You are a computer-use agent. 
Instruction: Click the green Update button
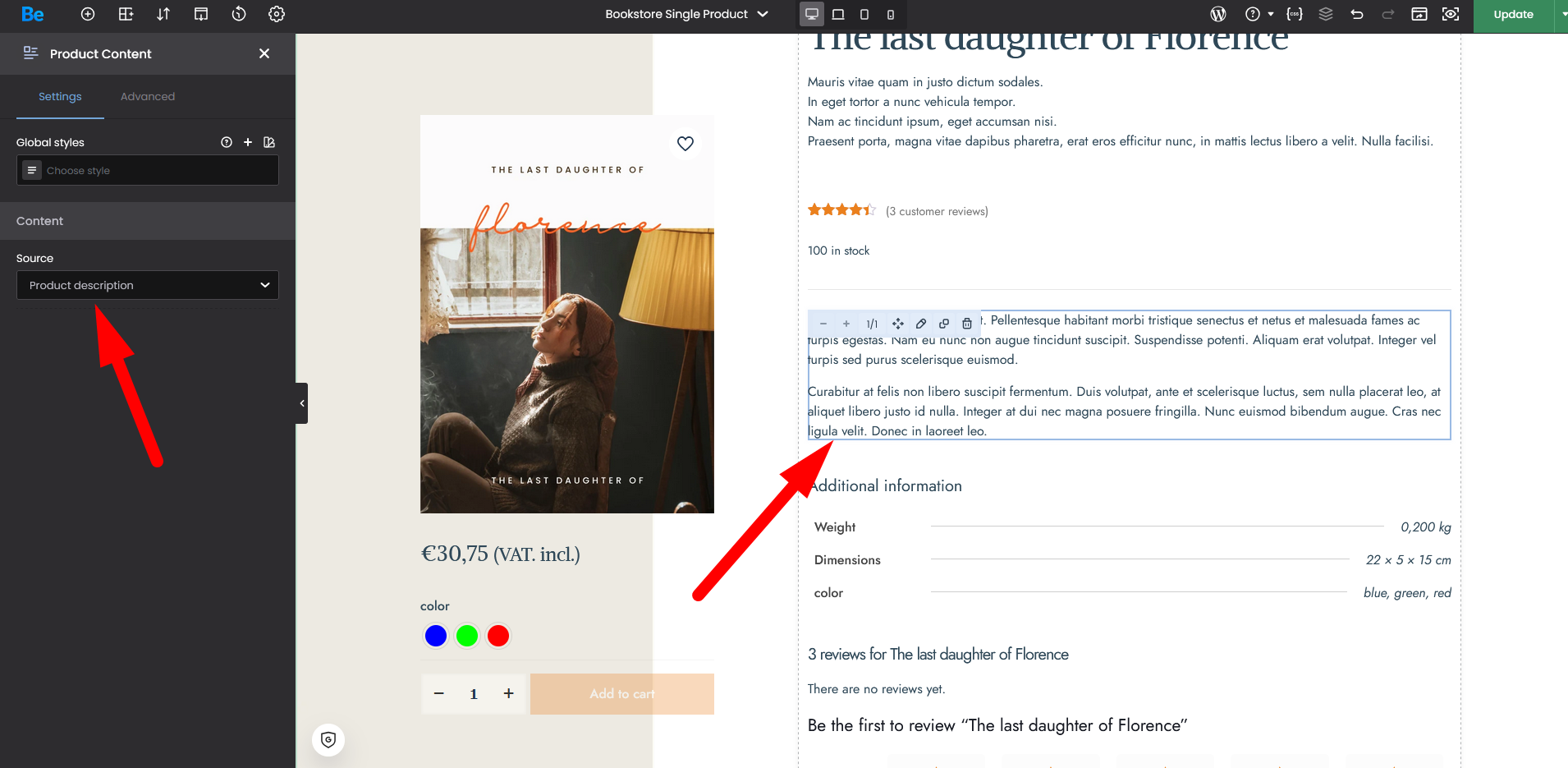(1513, 14)
